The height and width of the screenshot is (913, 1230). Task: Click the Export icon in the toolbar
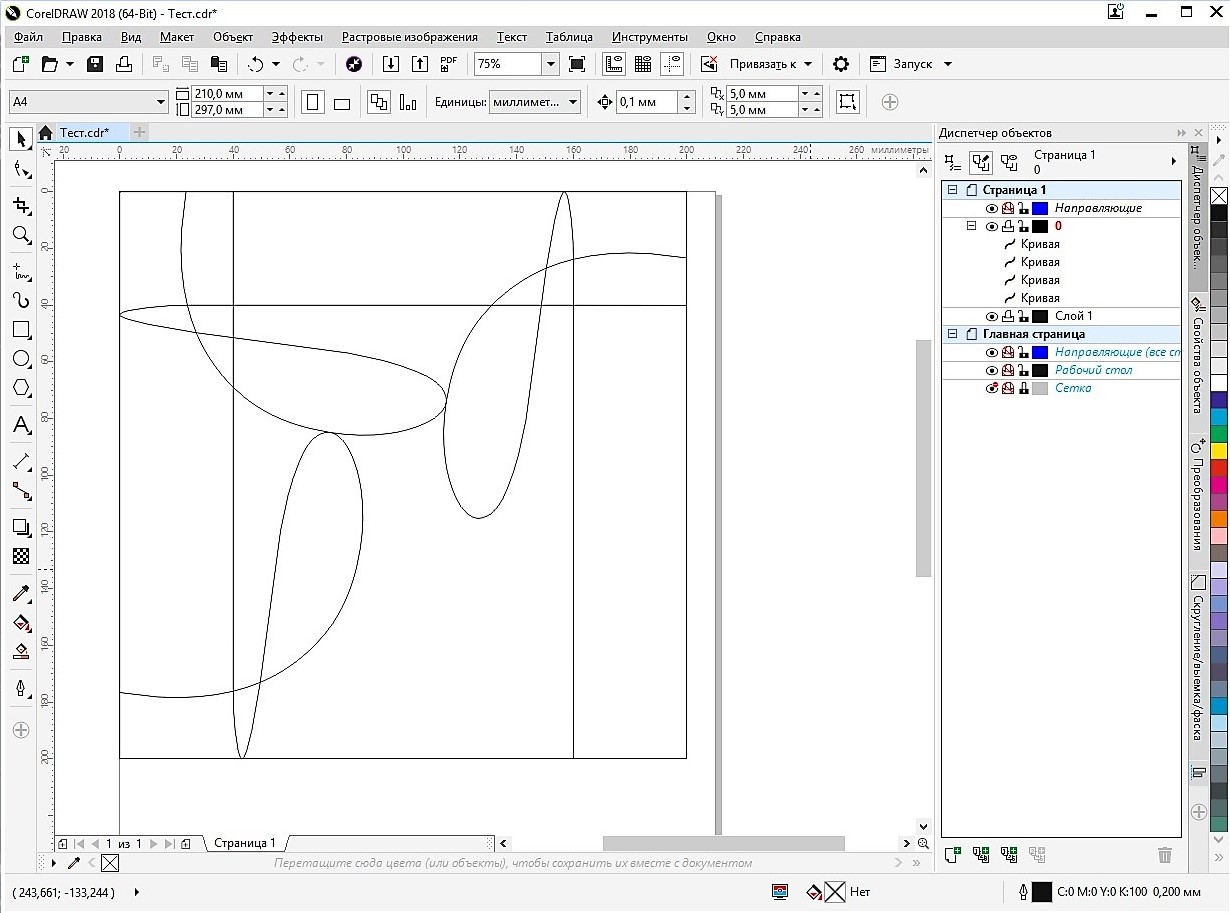coord(420,64)
